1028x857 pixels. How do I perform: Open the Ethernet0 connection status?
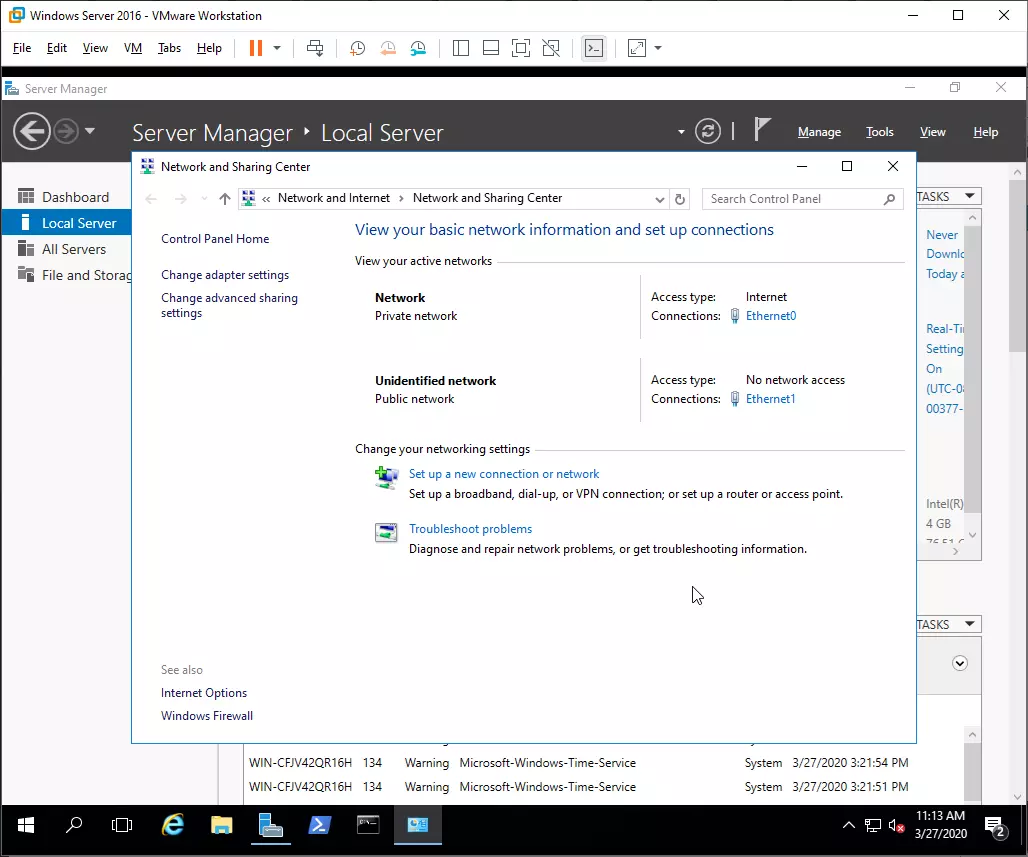[770, 315]
